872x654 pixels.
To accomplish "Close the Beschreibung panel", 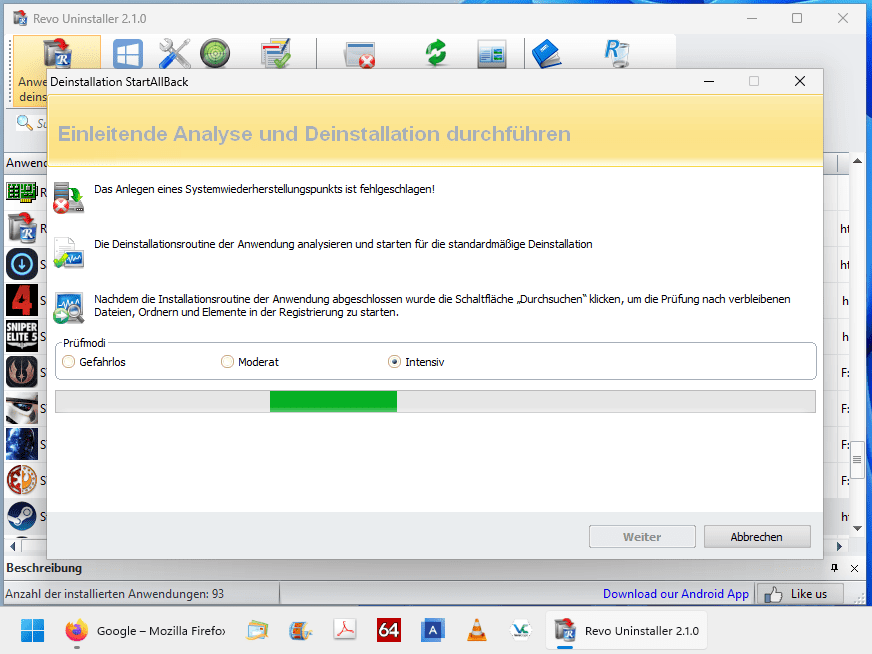I will (x=854, y=568).
